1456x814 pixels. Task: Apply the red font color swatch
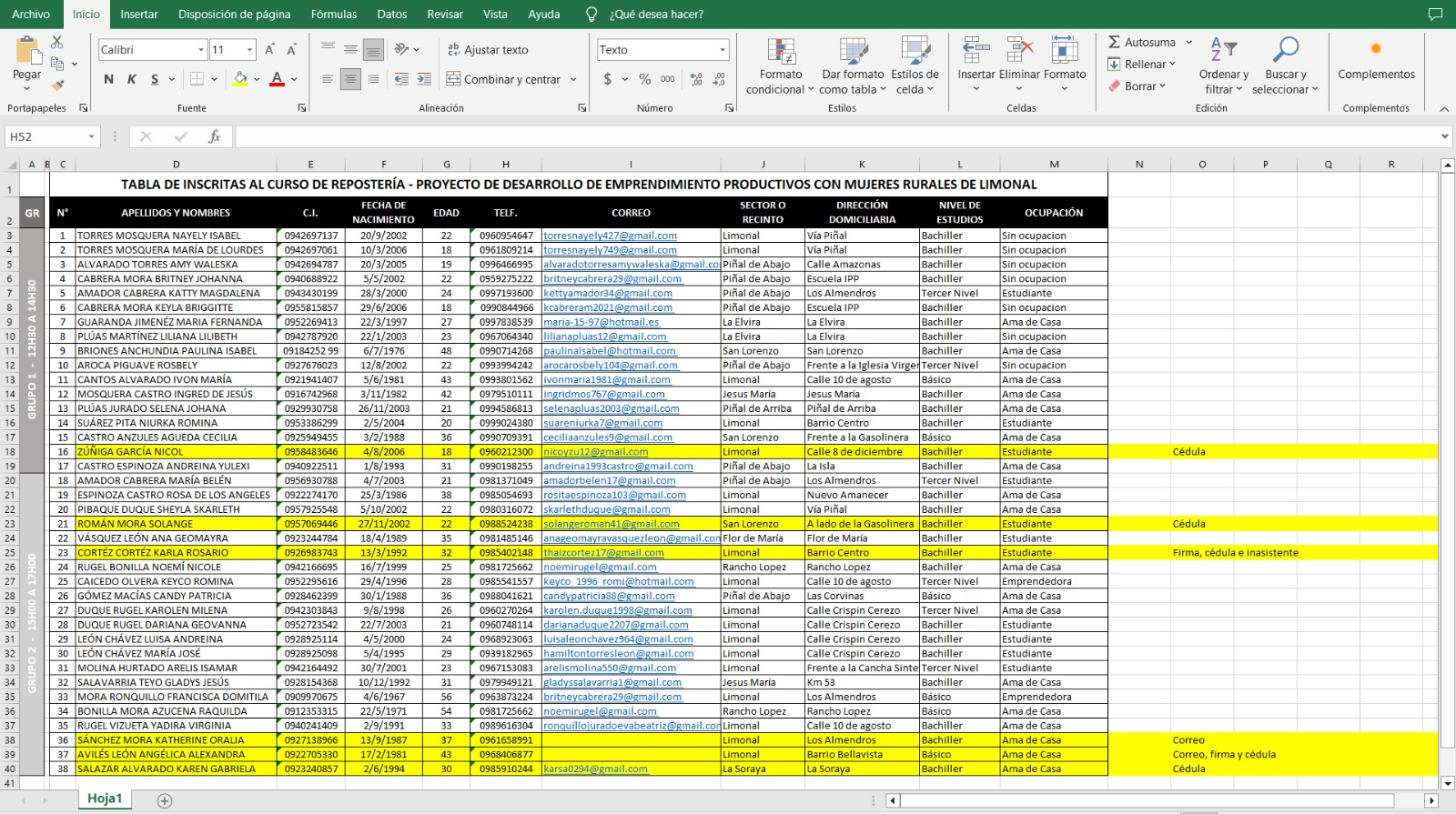(x=278, y=80)
